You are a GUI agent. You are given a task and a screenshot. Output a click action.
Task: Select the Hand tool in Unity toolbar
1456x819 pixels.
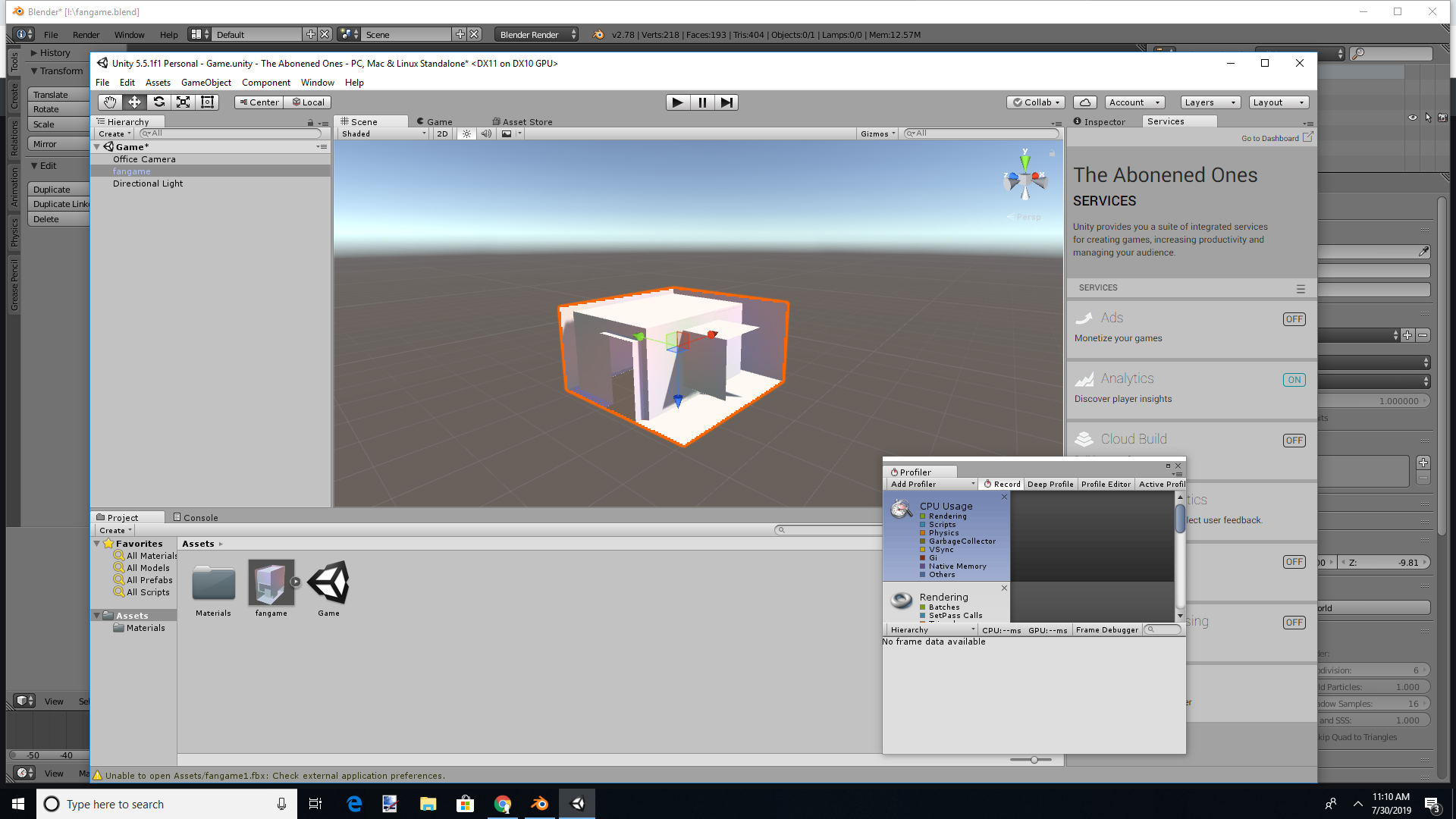click(x=110, y=102)
